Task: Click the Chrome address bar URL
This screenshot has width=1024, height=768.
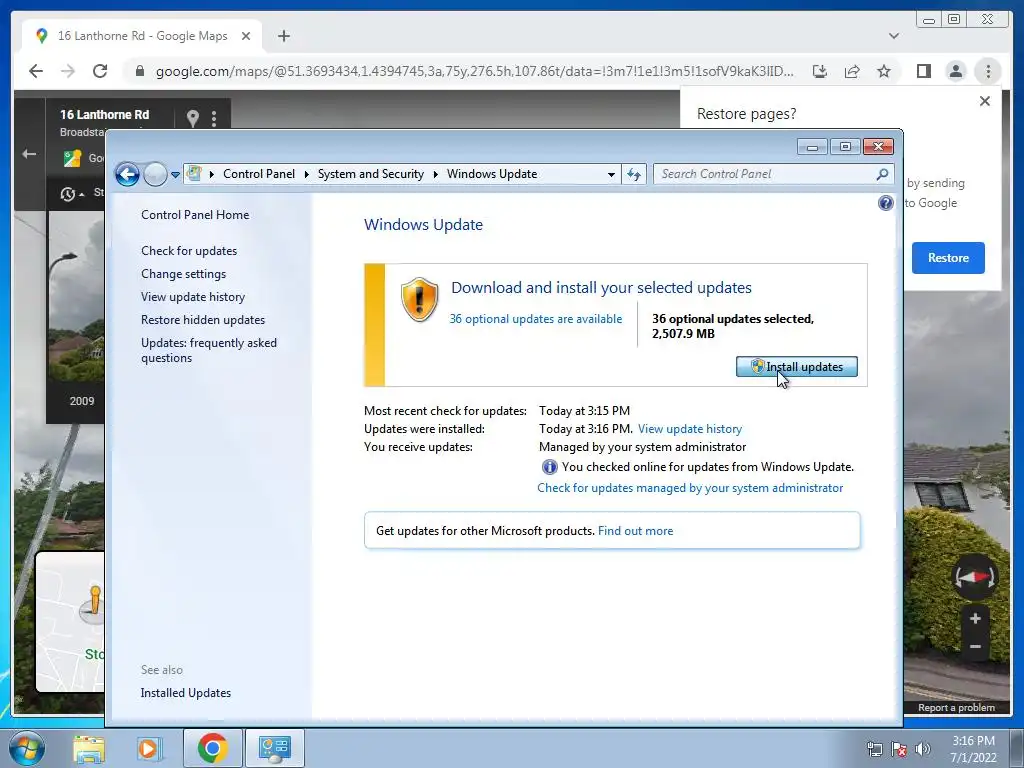Action: point(474,71)
